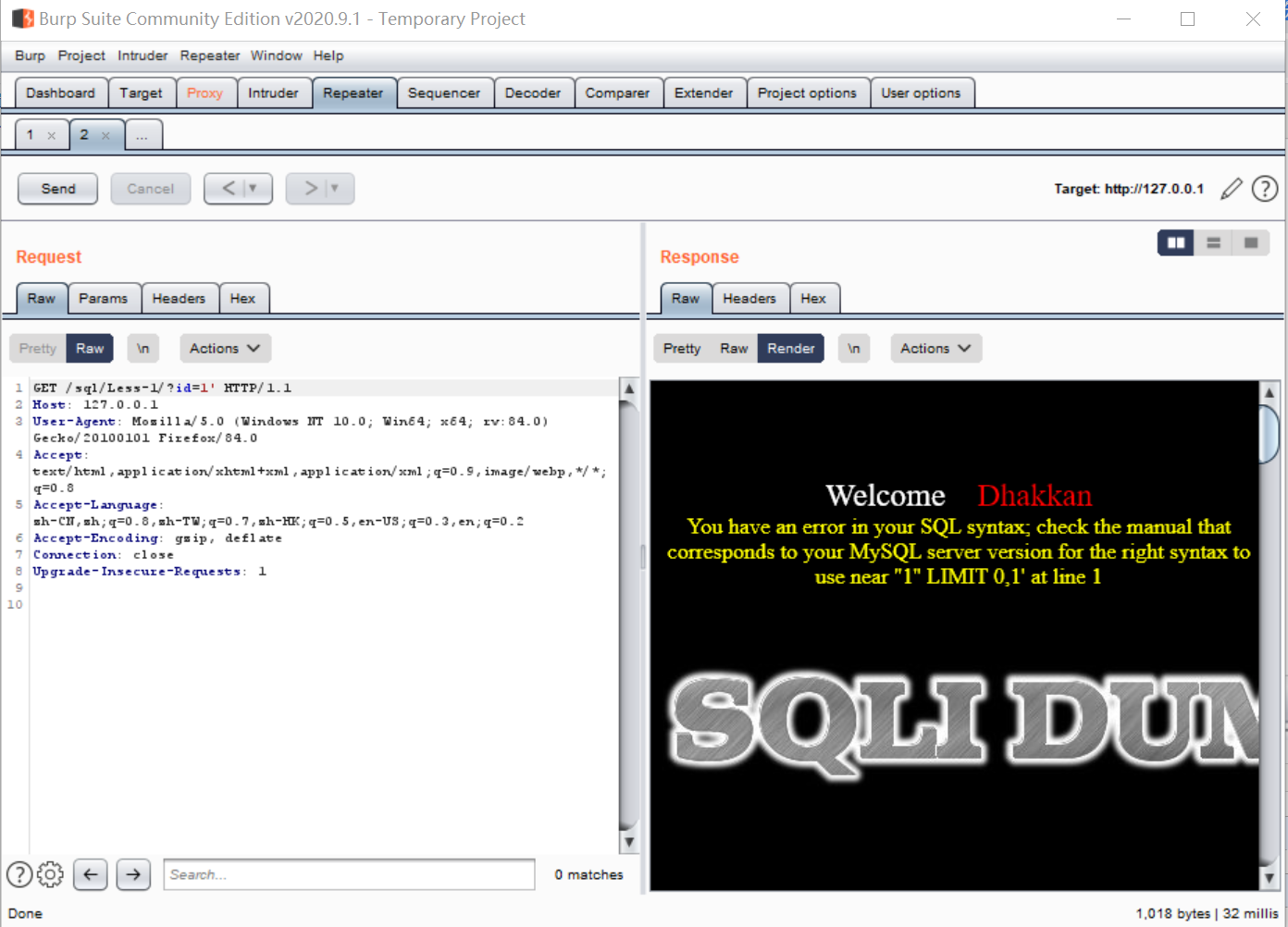Open the Request Hex tab
1288x927 pixels.
click(243, 299)
